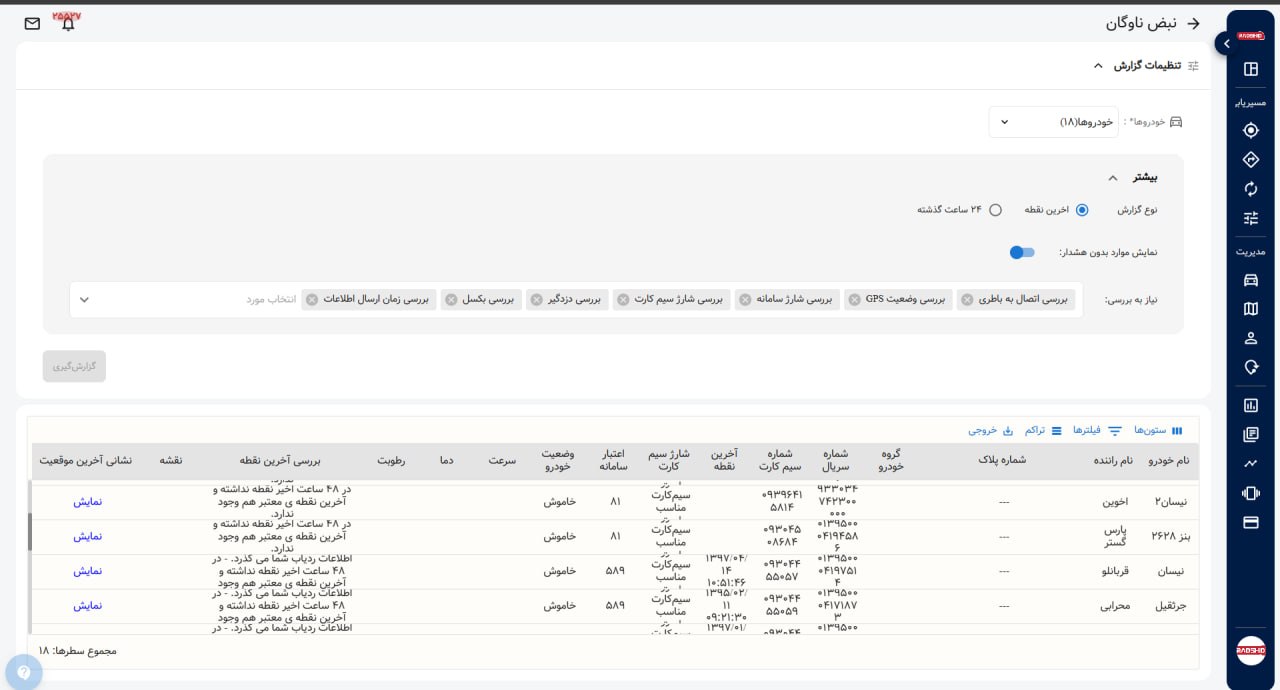Viewport: 1280px width, 690px height.
Task: Open the mail envelope icon
Action: 32,23
